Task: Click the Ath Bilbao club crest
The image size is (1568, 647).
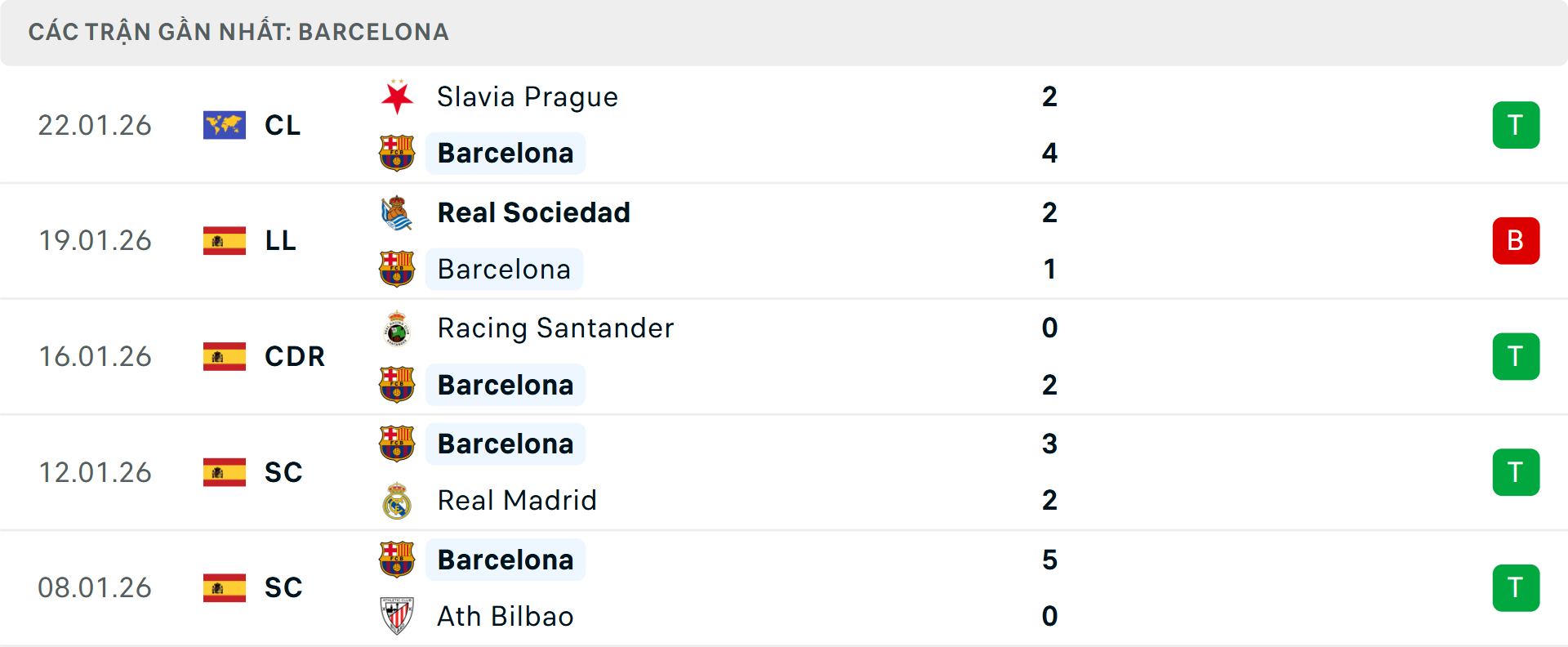Action: [398, 616]
